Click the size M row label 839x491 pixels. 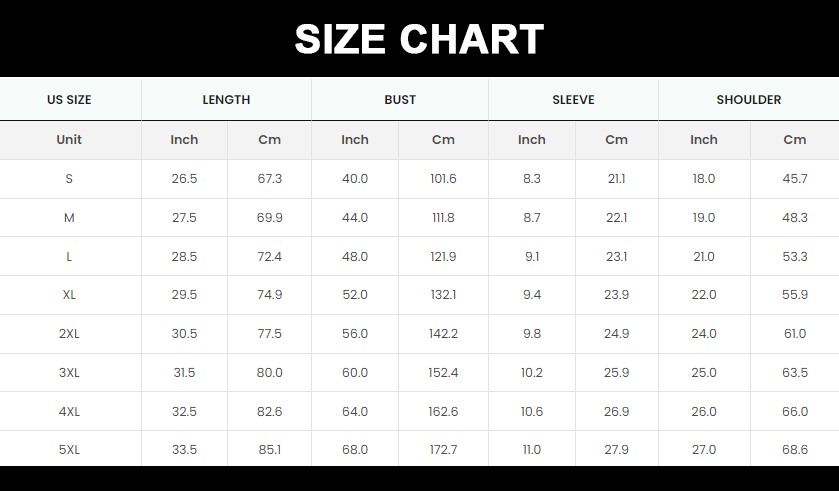tap(69, 218)
